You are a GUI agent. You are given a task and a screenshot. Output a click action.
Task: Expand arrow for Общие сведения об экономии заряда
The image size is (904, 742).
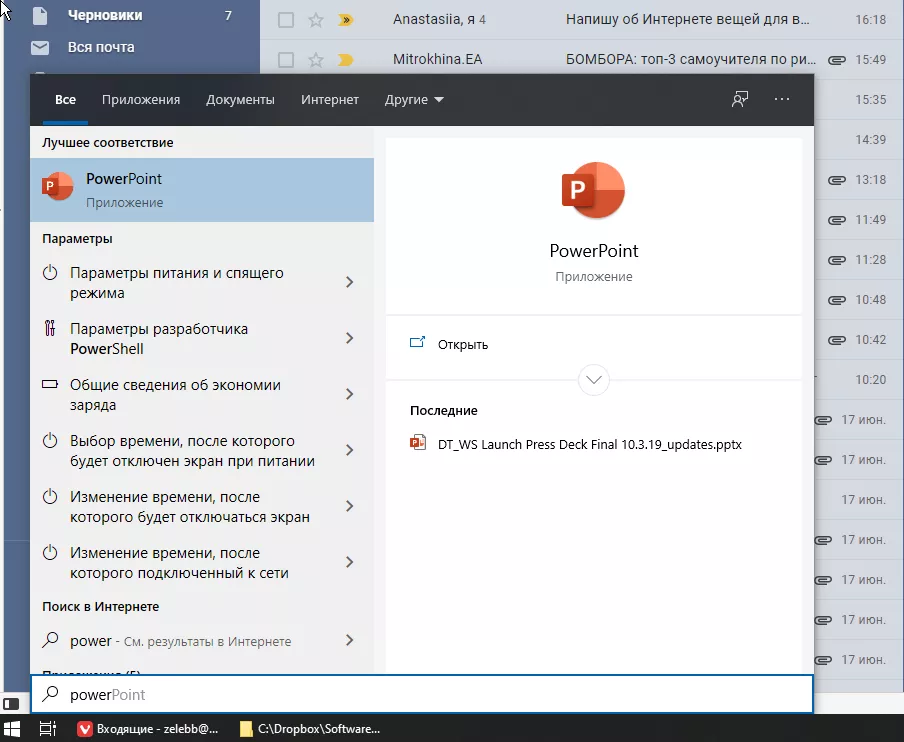[x=349, y=394]
